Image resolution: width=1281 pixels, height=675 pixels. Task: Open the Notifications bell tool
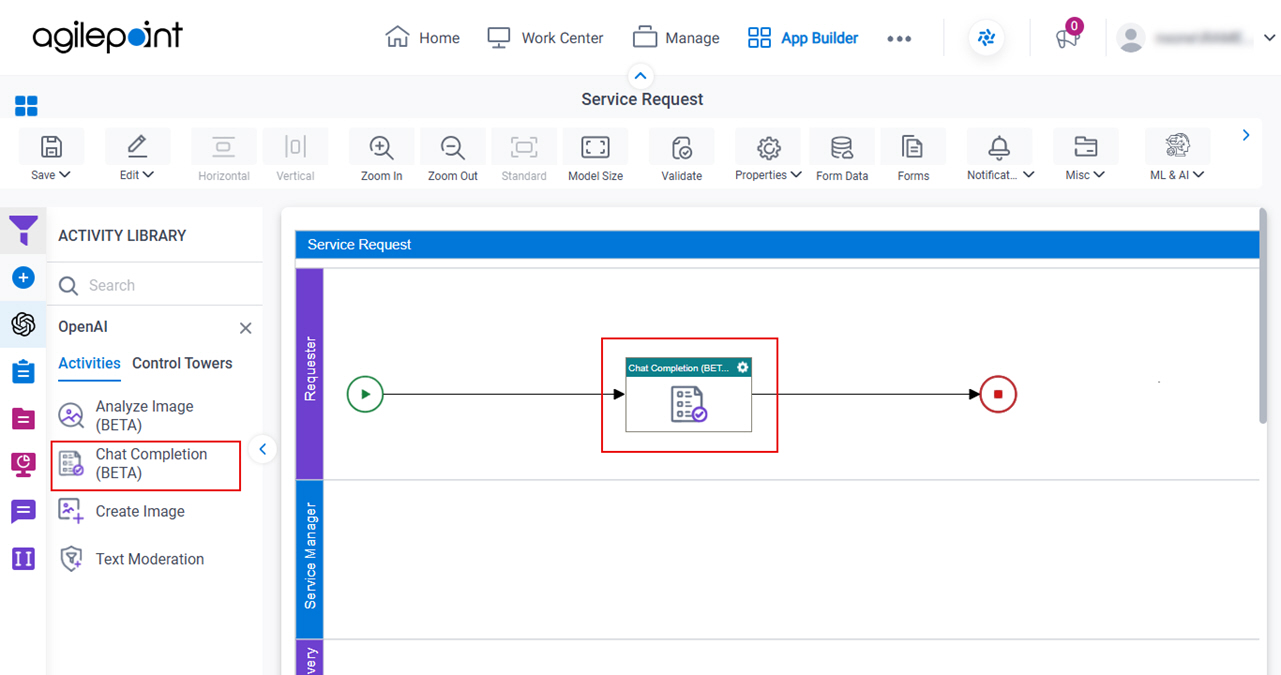[x=999, y=147]
